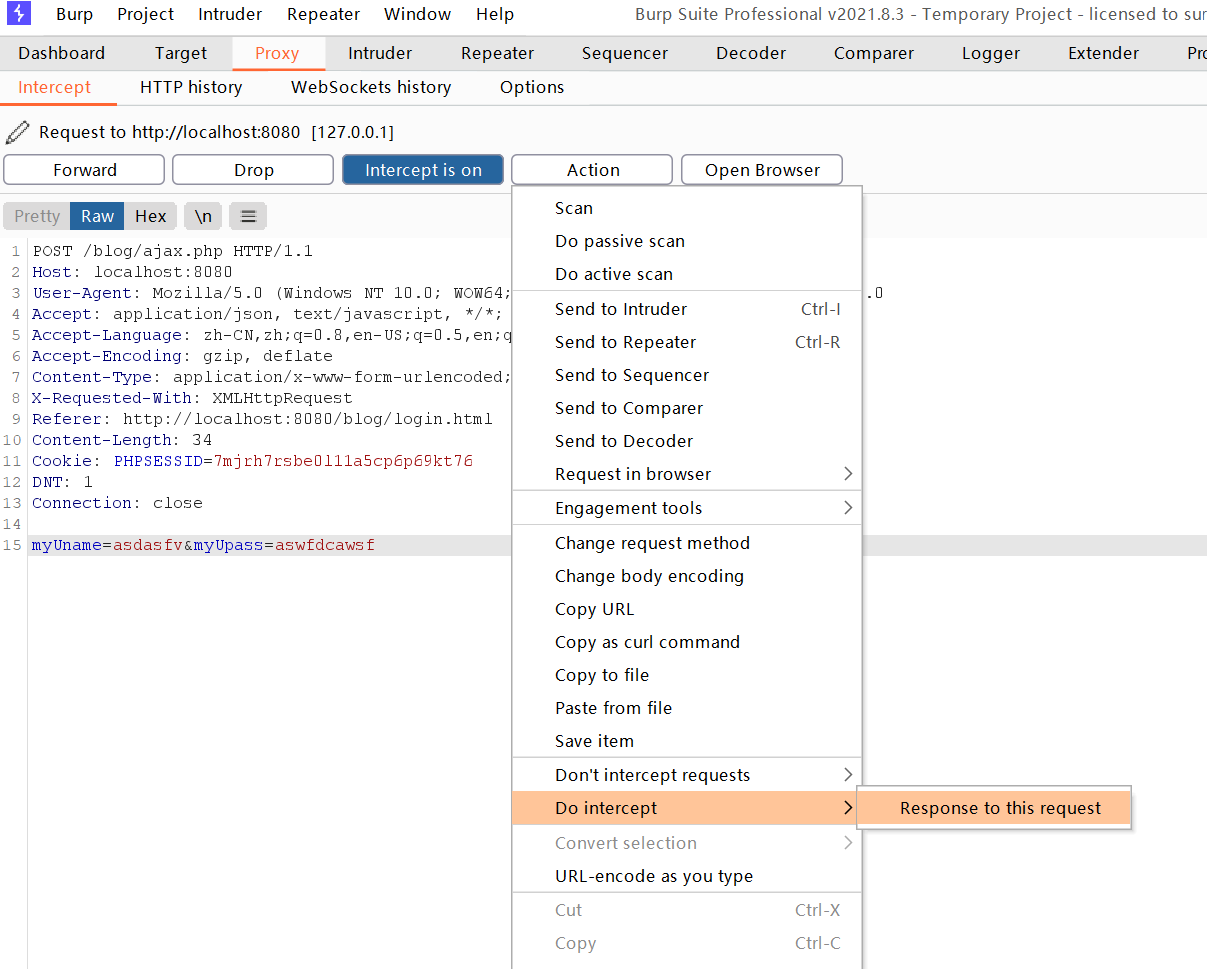The image size is (1207, 969).
Task: Open the Repeater menu in menu bar
Action: click(323, 14)
